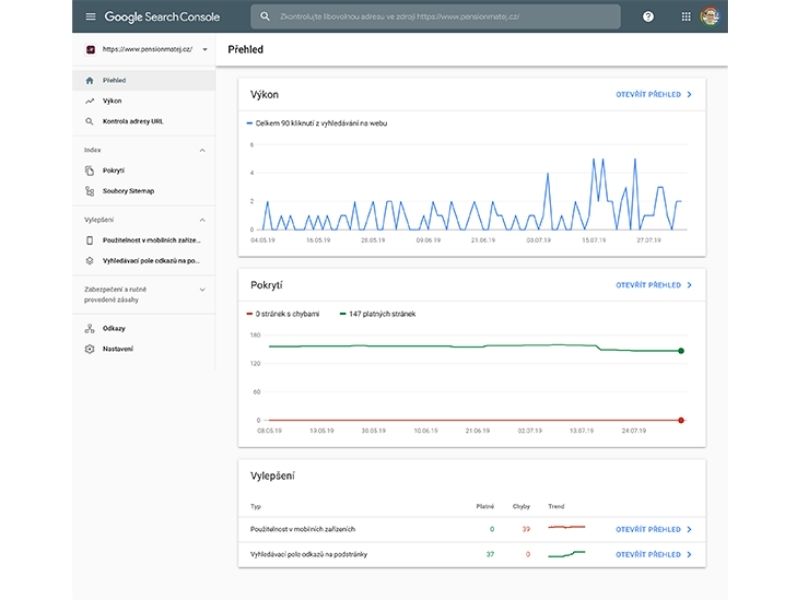Expand Zabezpečení a ručně provedené zásahy section

click(x=202, y=290)
